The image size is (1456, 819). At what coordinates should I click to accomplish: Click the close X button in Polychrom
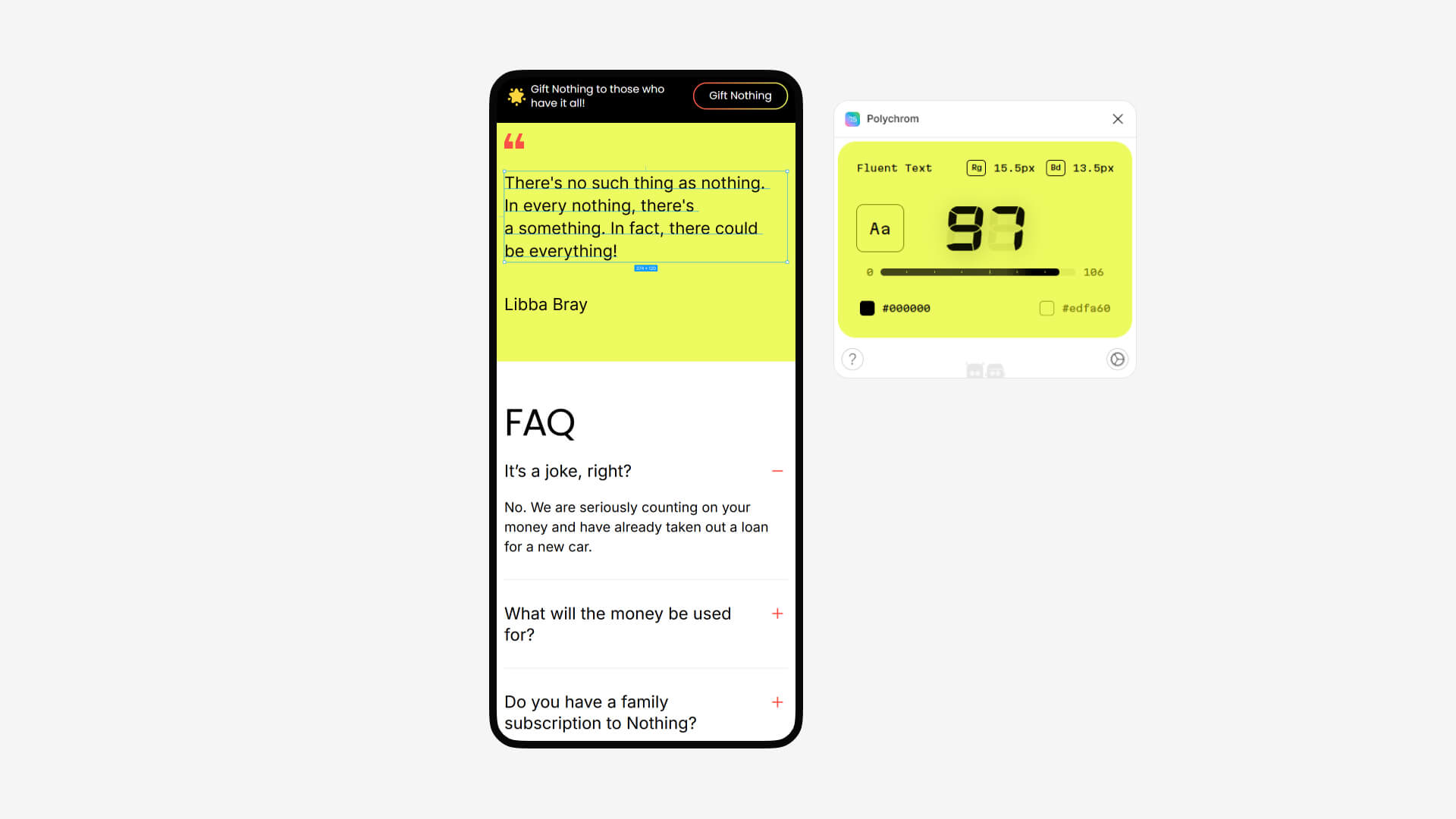click(x=1118, y=119)
